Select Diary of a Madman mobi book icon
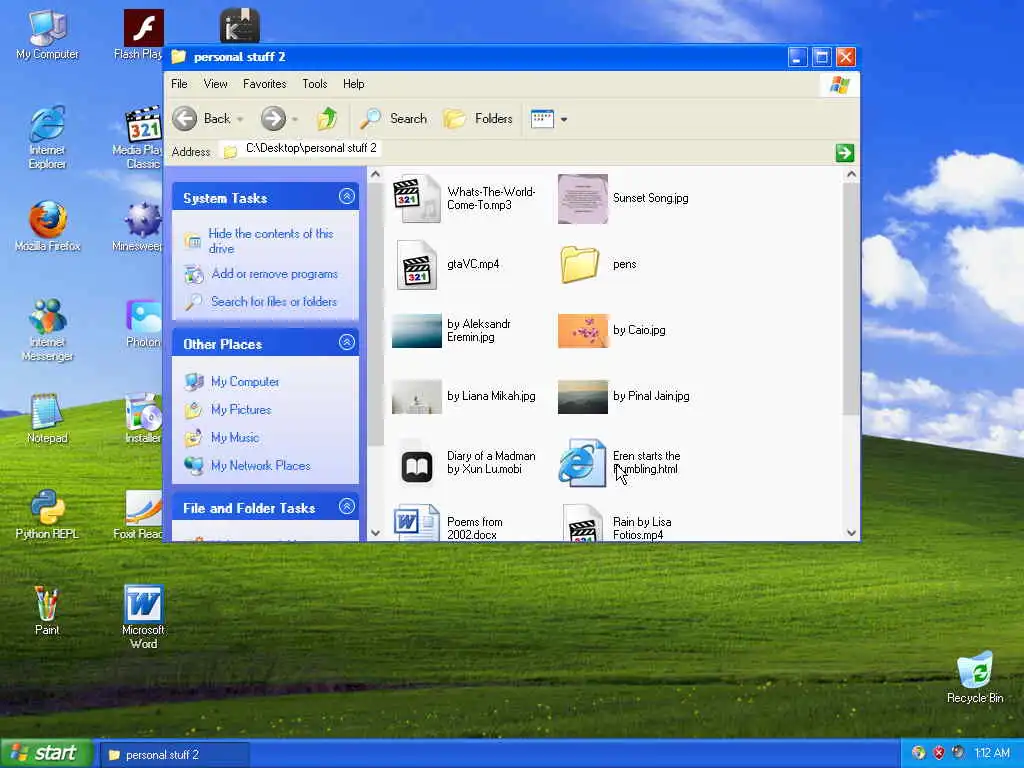Viewport: 1024px width, 768px height. [x=417, y=467]
